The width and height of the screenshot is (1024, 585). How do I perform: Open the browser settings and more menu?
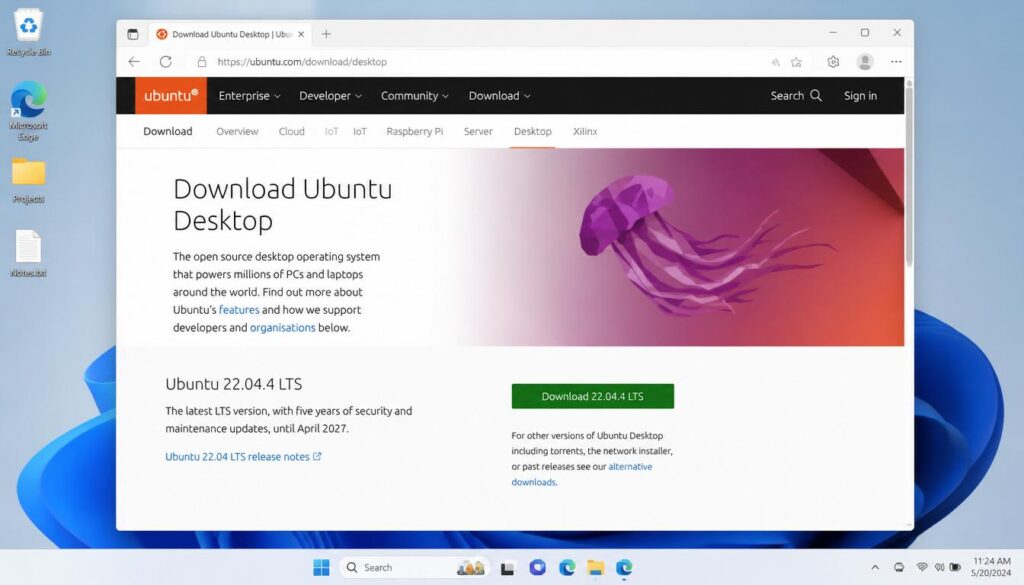point(896,61)
